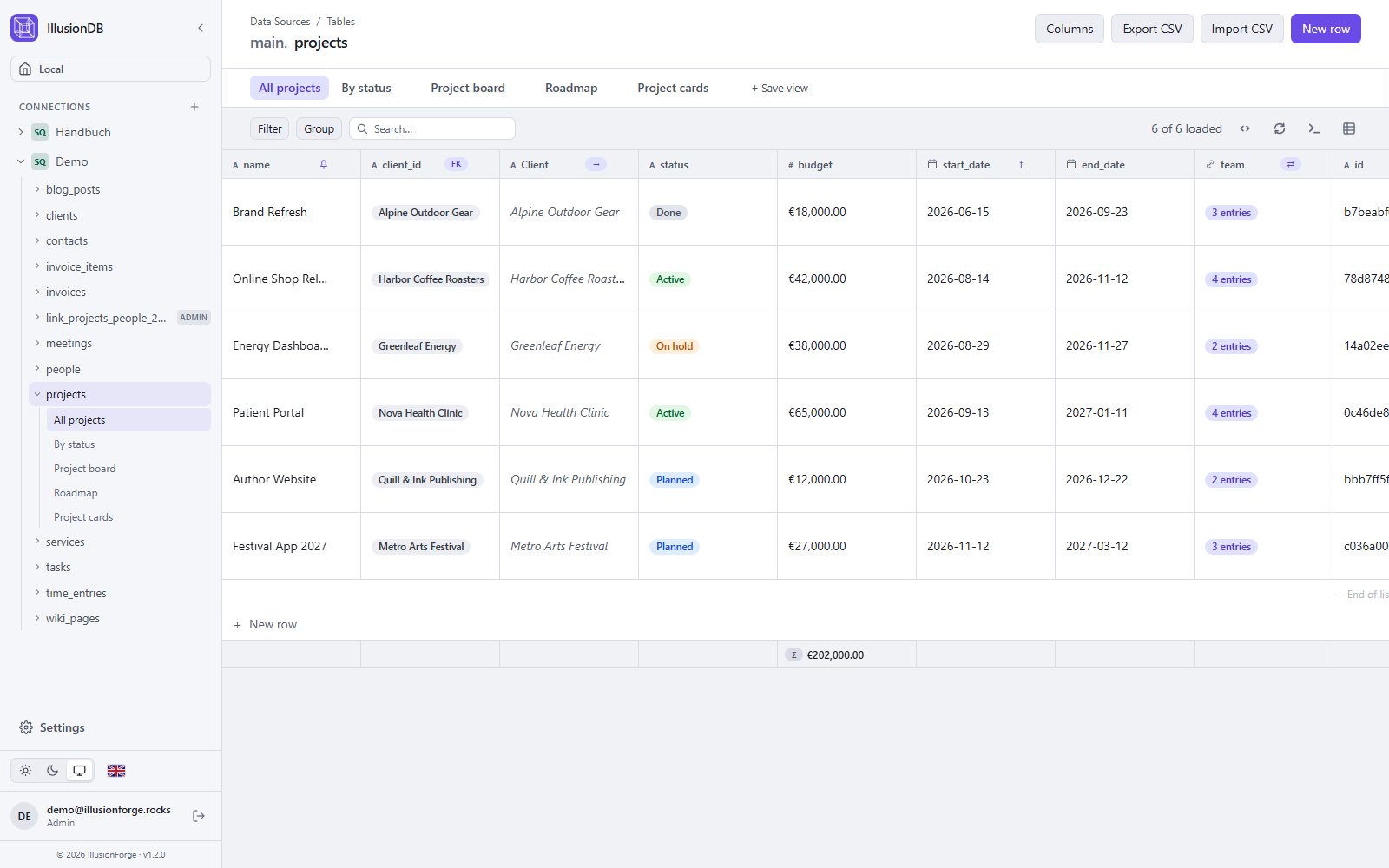
Task: Collapse the Demo connection
Action: coord(21,161)
